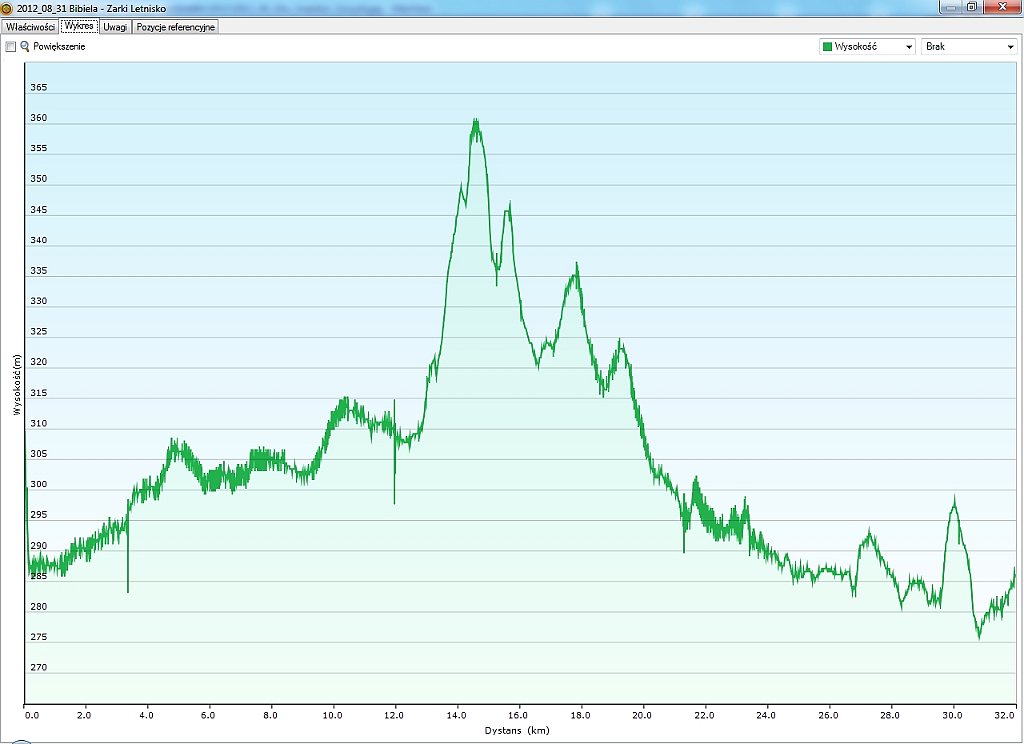Click the app icon in the title bar
The width and height of the screenshot is (1024, 744).
tap(7, 7)
